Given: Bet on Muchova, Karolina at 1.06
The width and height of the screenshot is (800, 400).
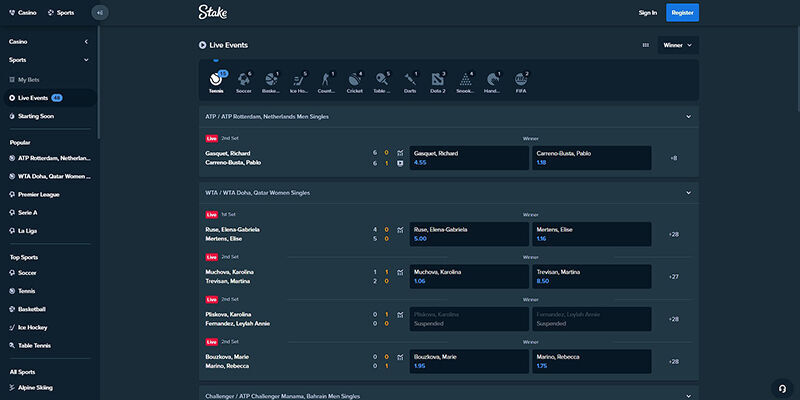Looking at the screenshot, I should point(469,277).
